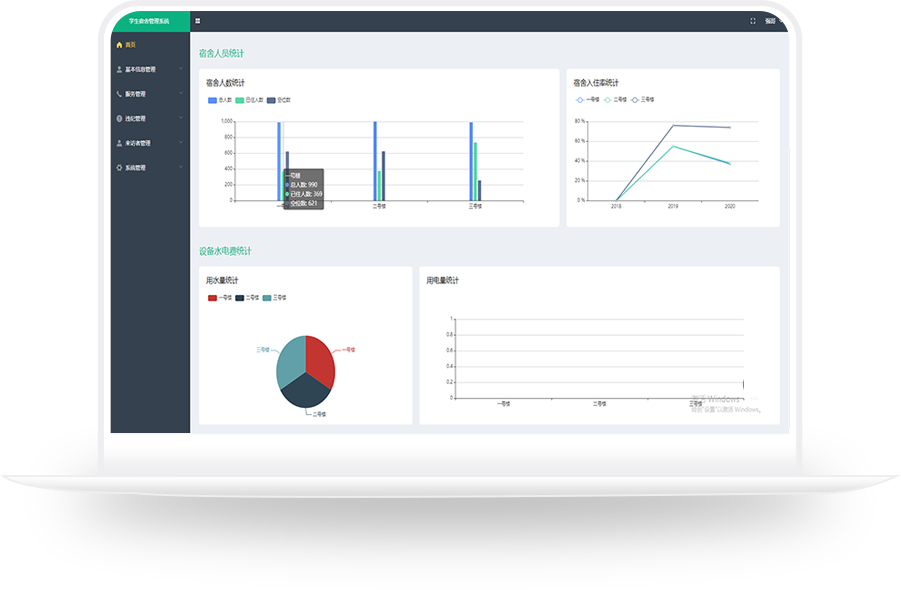Image resolution: width=901 pixels, height=590 pixels.
Task: Toggle the sidebar collapse grid icon
Action: coord(198,21)
